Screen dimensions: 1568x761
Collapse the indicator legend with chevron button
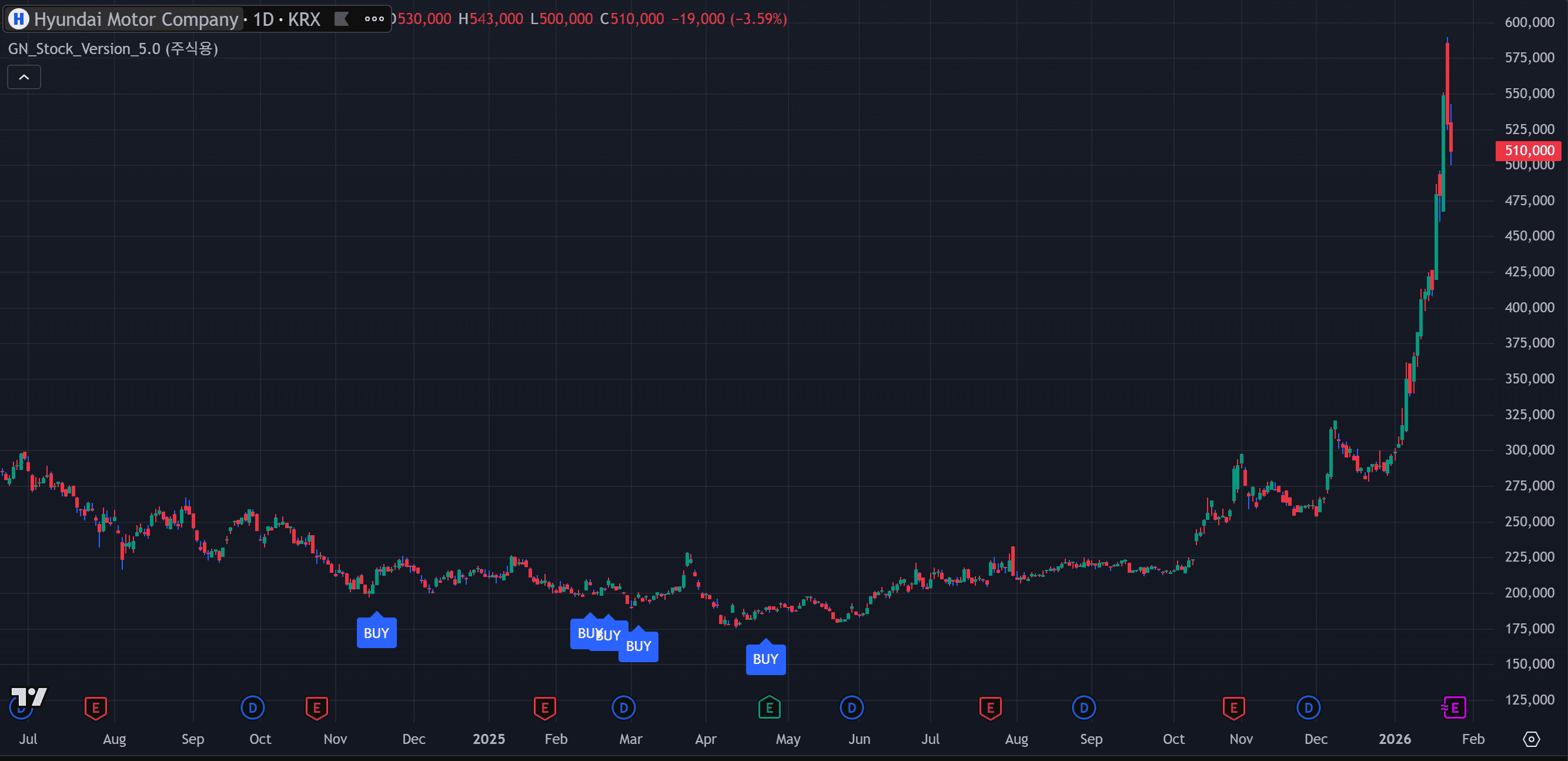pyautogui.click(x=24, y=77)
